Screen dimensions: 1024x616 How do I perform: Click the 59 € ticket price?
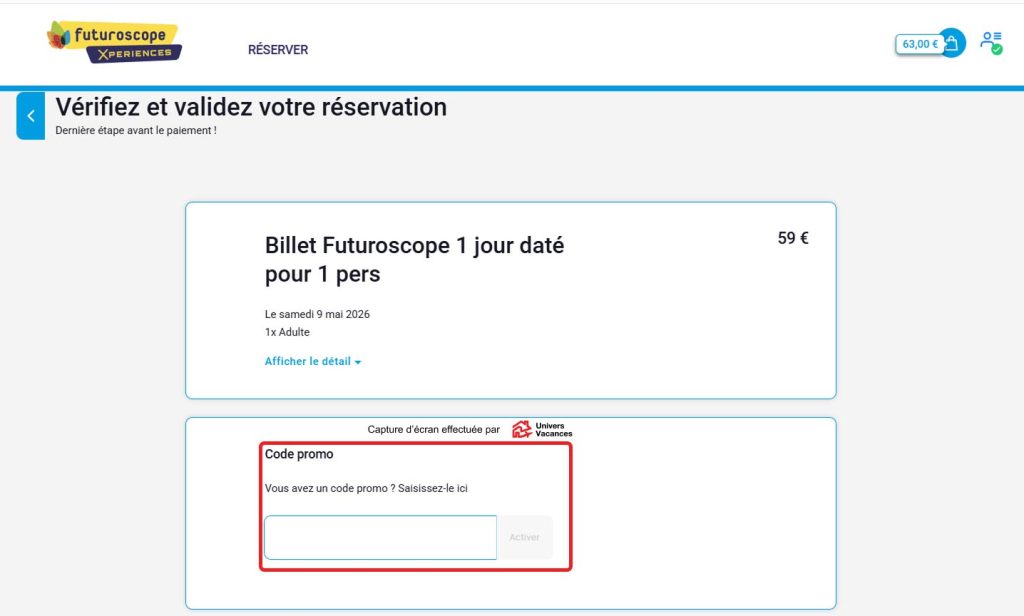tap(793, 238)
